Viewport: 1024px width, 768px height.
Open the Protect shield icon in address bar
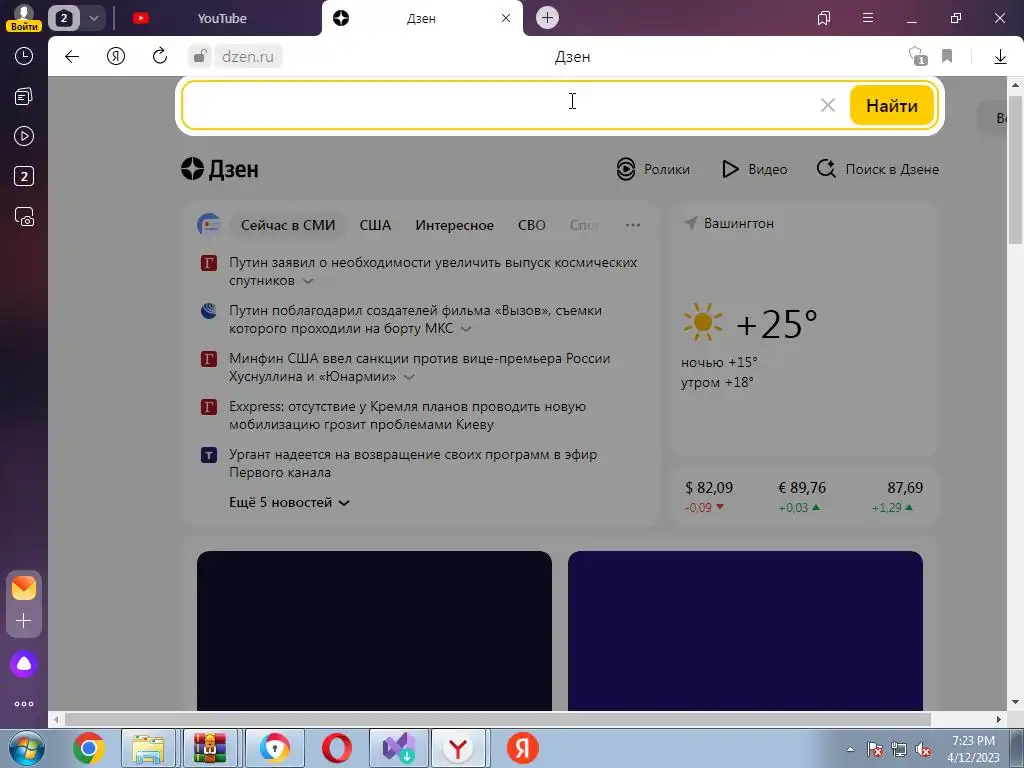pyautogui.click(x=918, y=56)
